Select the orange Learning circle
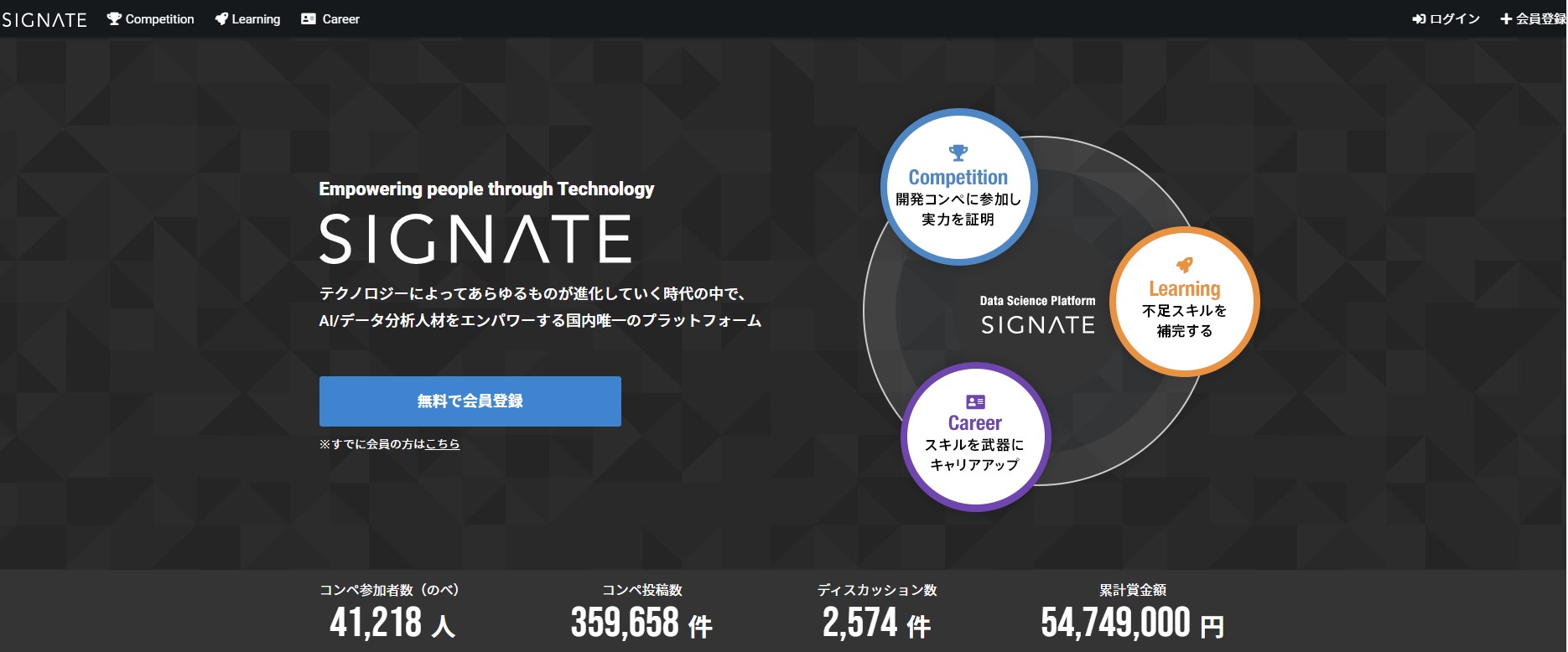Image resolution: width=1568 pixels, height=652 pixels. [1184, 302]
